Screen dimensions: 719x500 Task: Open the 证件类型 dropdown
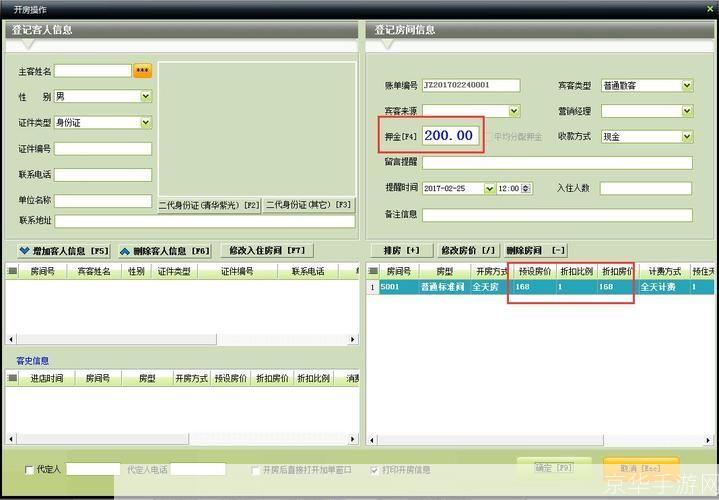click(x=146, y=122)
